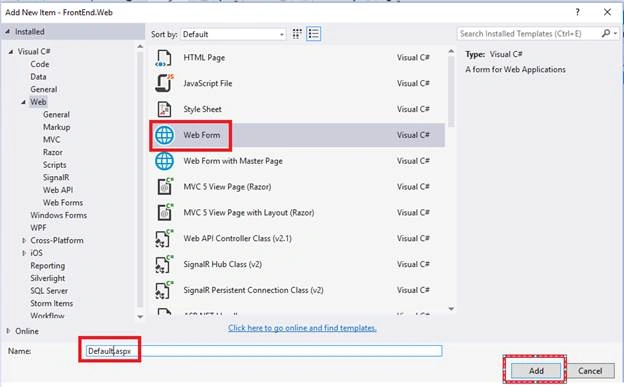Click the search magnifier icon
This screenshot has width=624, height=387.
click(x=606, y=33)
